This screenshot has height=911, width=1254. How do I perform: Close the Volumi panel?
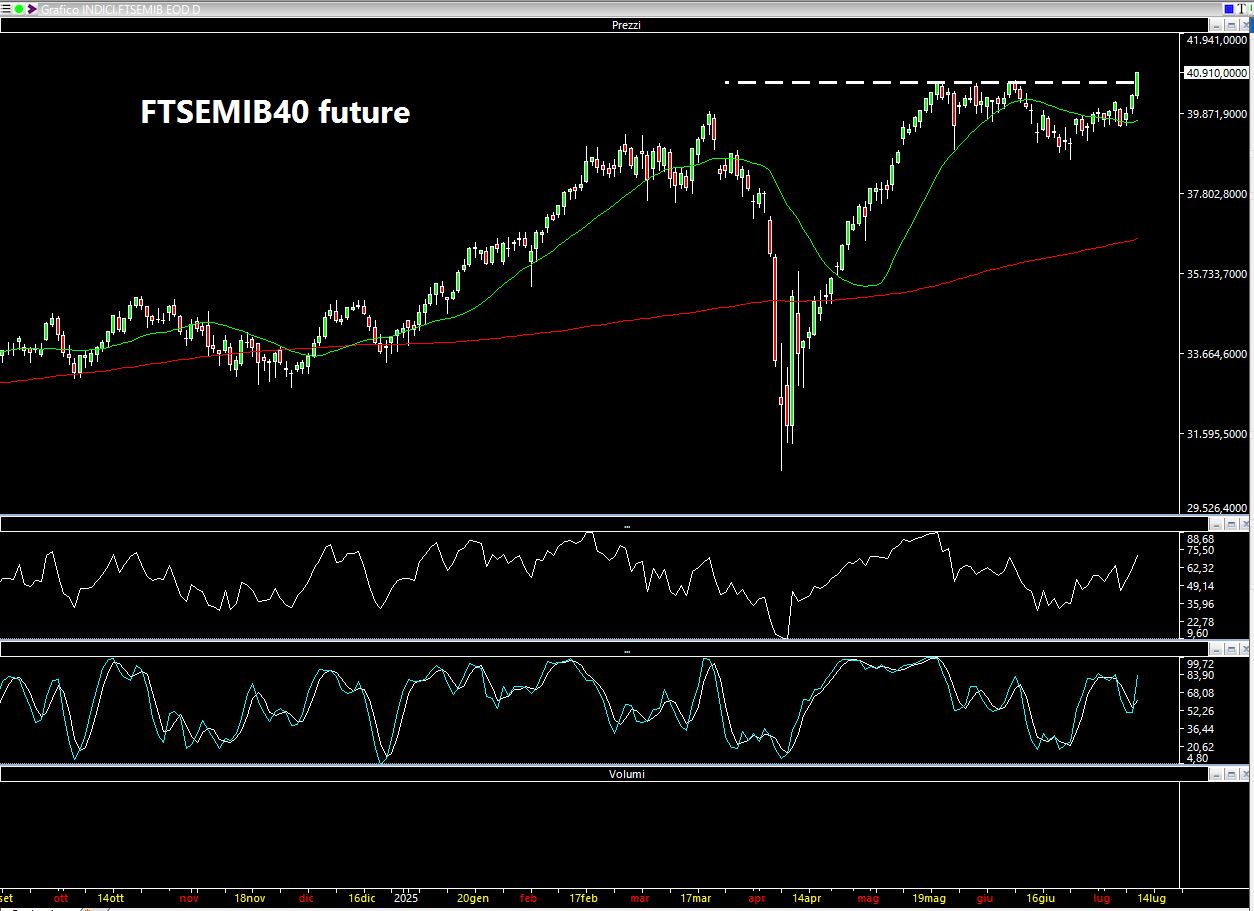(1244, 774)
